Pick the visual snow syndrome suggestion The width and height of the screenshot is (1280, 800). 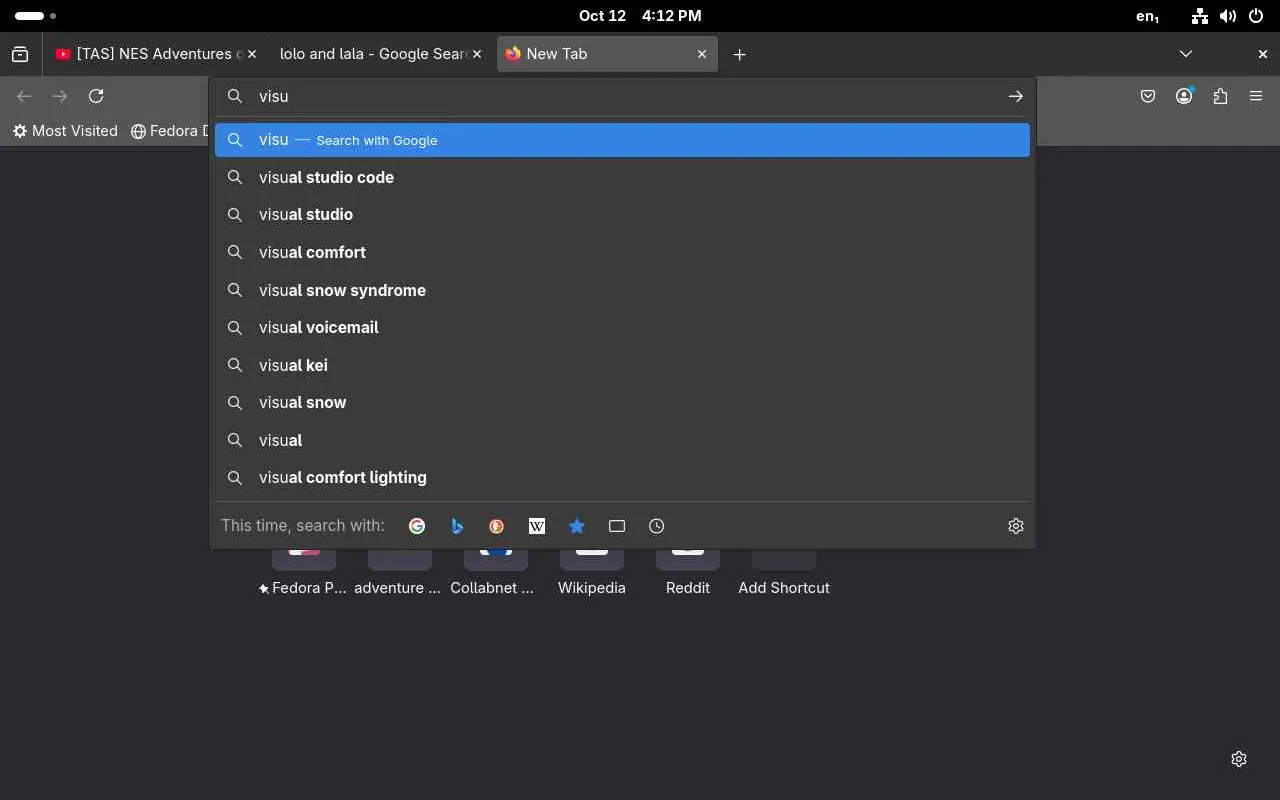[622, 290]
